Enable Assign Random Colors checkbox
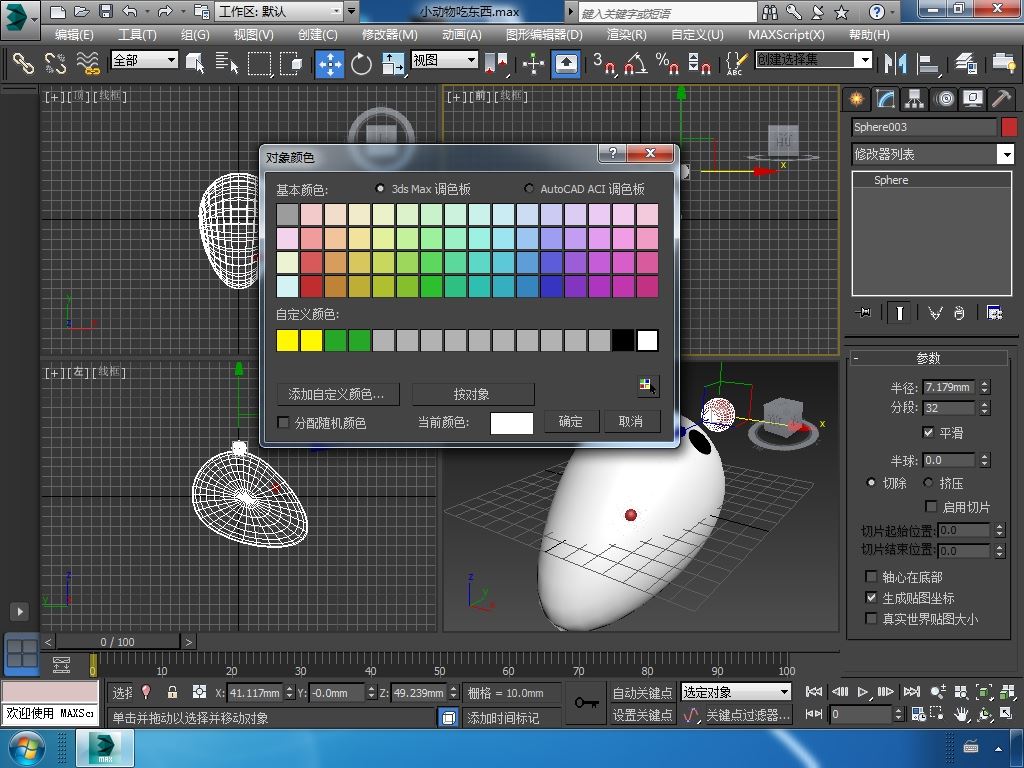Image resolution: width=1024 pixels, height=768 pixels. [283, 423]
